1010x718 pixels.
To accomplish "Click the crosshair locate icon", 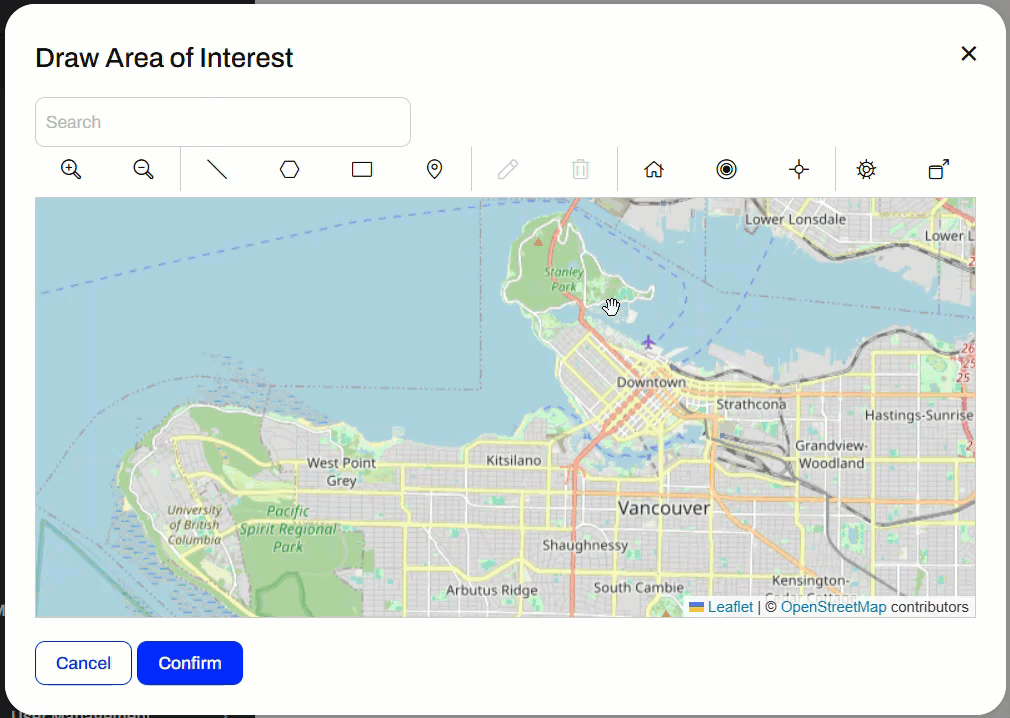I will (798, 169).
